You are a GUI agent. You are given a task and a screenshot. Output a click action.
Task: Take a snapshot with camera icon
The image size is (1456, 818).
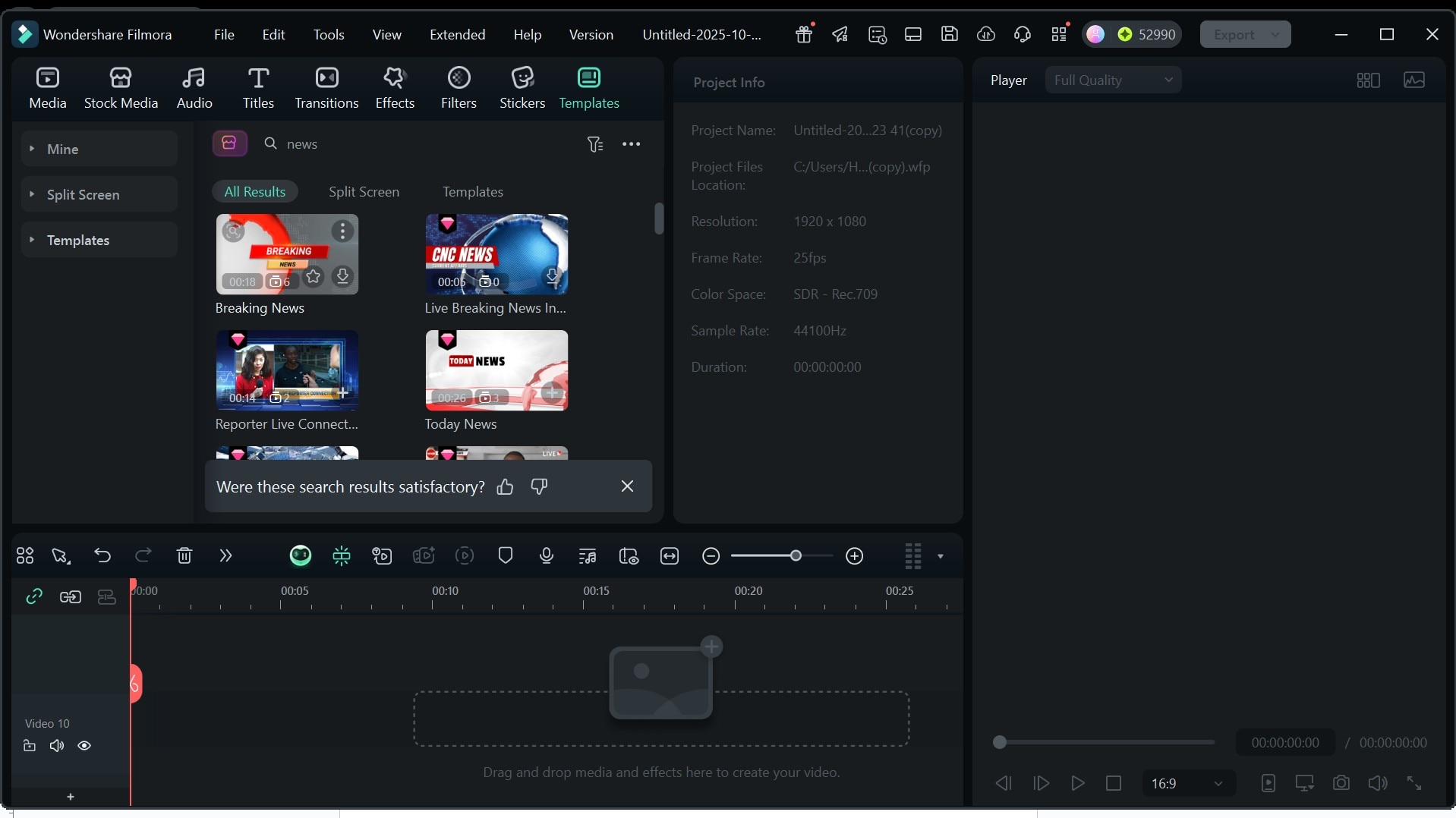[x=1341, y=783]
